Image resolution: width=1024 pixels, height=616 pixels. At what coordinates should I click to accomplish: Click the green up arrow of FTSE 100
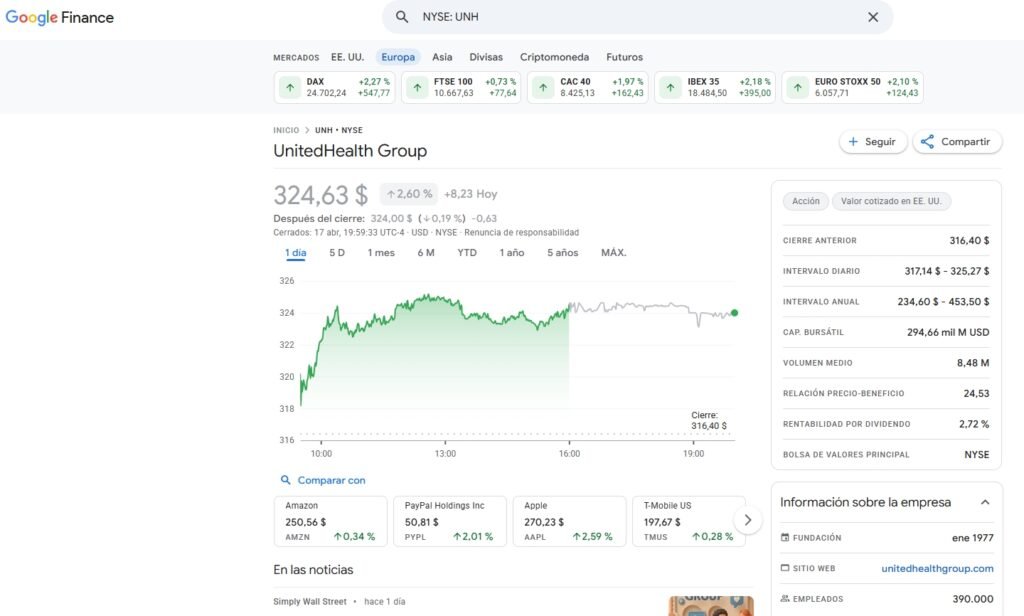pyautogui.click(x=417, y=87)
